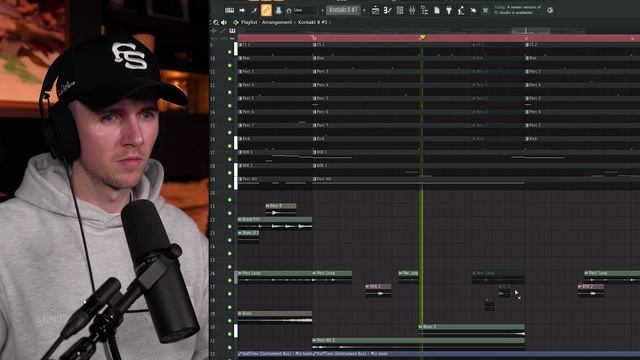This screenshot has width=640, height=360.
Task: Open the newer version available news message
Action: point(518,10)
